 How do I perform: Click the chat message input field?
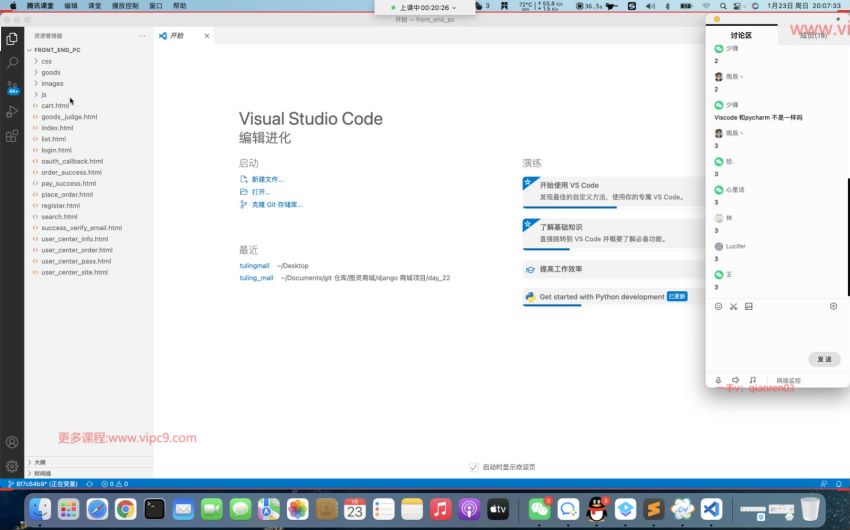pos(776,331)
